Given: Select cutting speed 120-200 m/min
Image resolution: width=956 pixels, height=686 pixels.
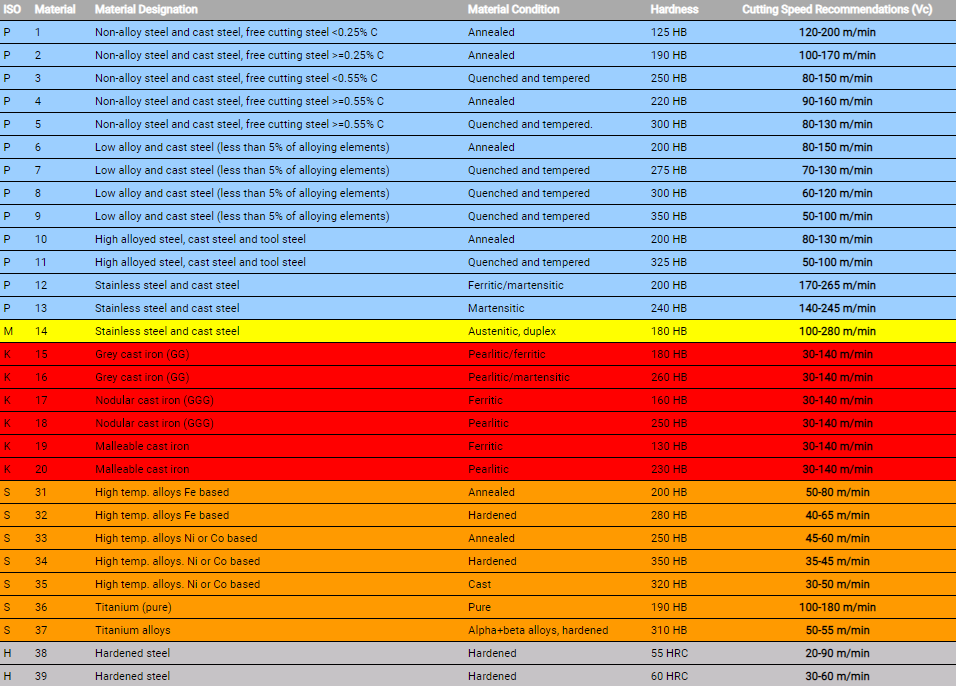Looking at the screenshot, I should pos(837,32).
